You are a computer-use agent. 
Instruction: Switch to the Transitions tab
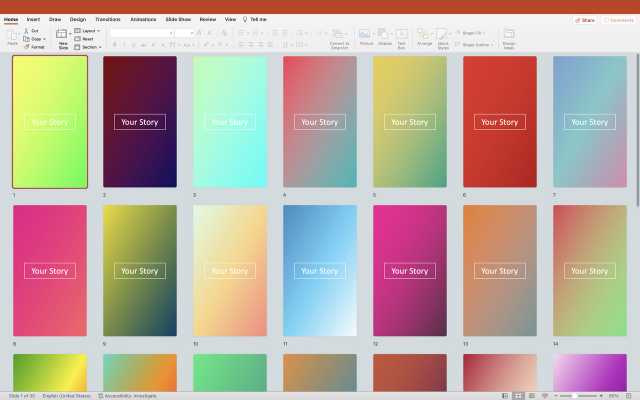107,19
